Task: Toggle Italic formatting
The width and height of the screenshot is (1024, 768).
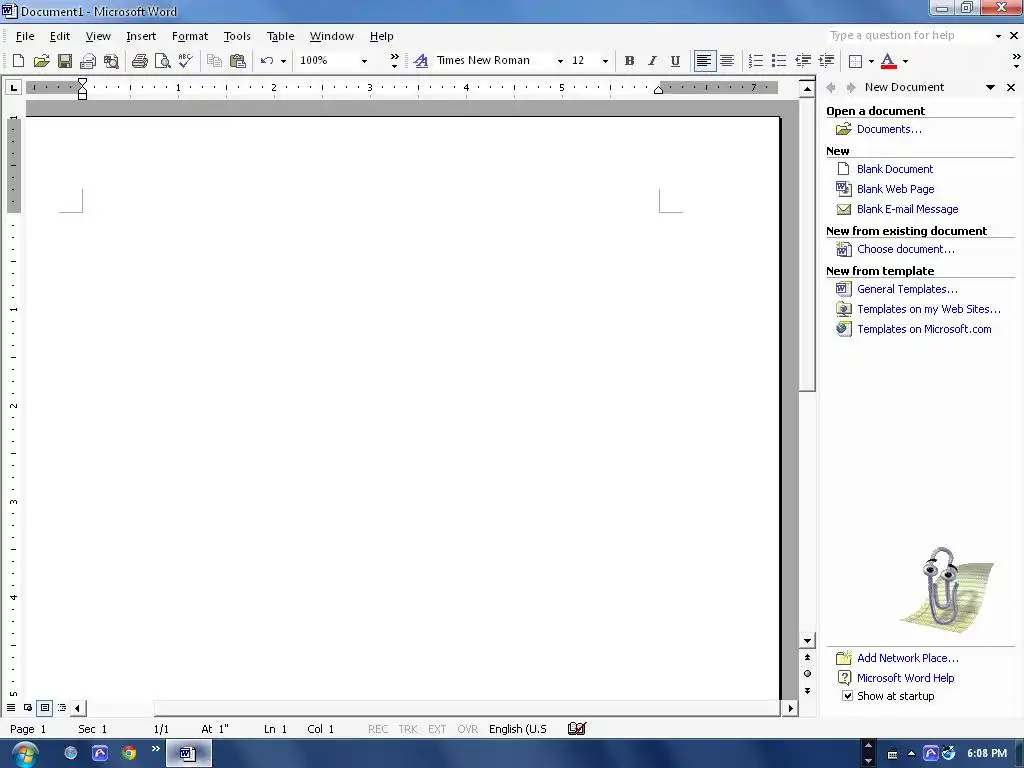Action: point(652,61)
